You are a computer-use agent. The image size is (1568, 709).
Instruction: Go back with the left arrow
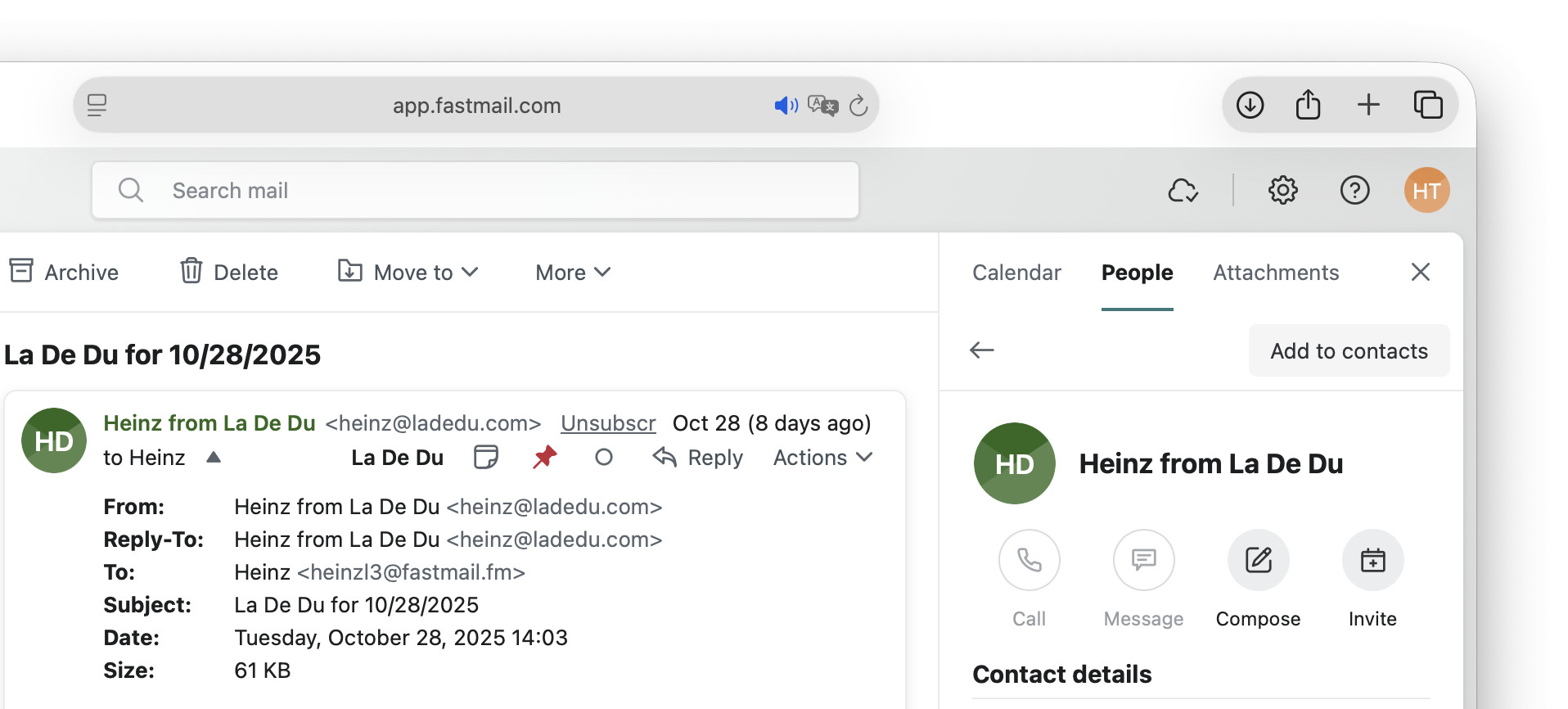(982, 350)
